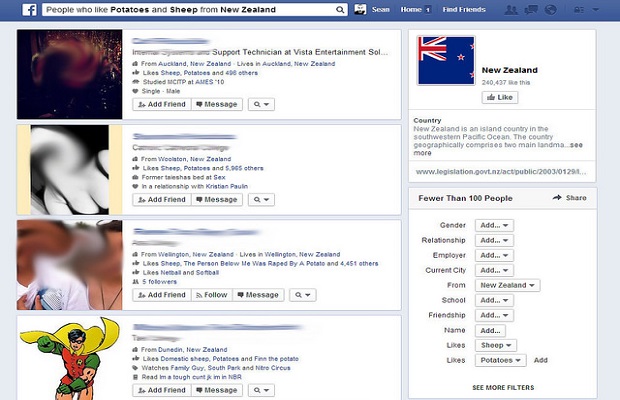Open the Employer filter Add dropdown

(x=494, y=255)
